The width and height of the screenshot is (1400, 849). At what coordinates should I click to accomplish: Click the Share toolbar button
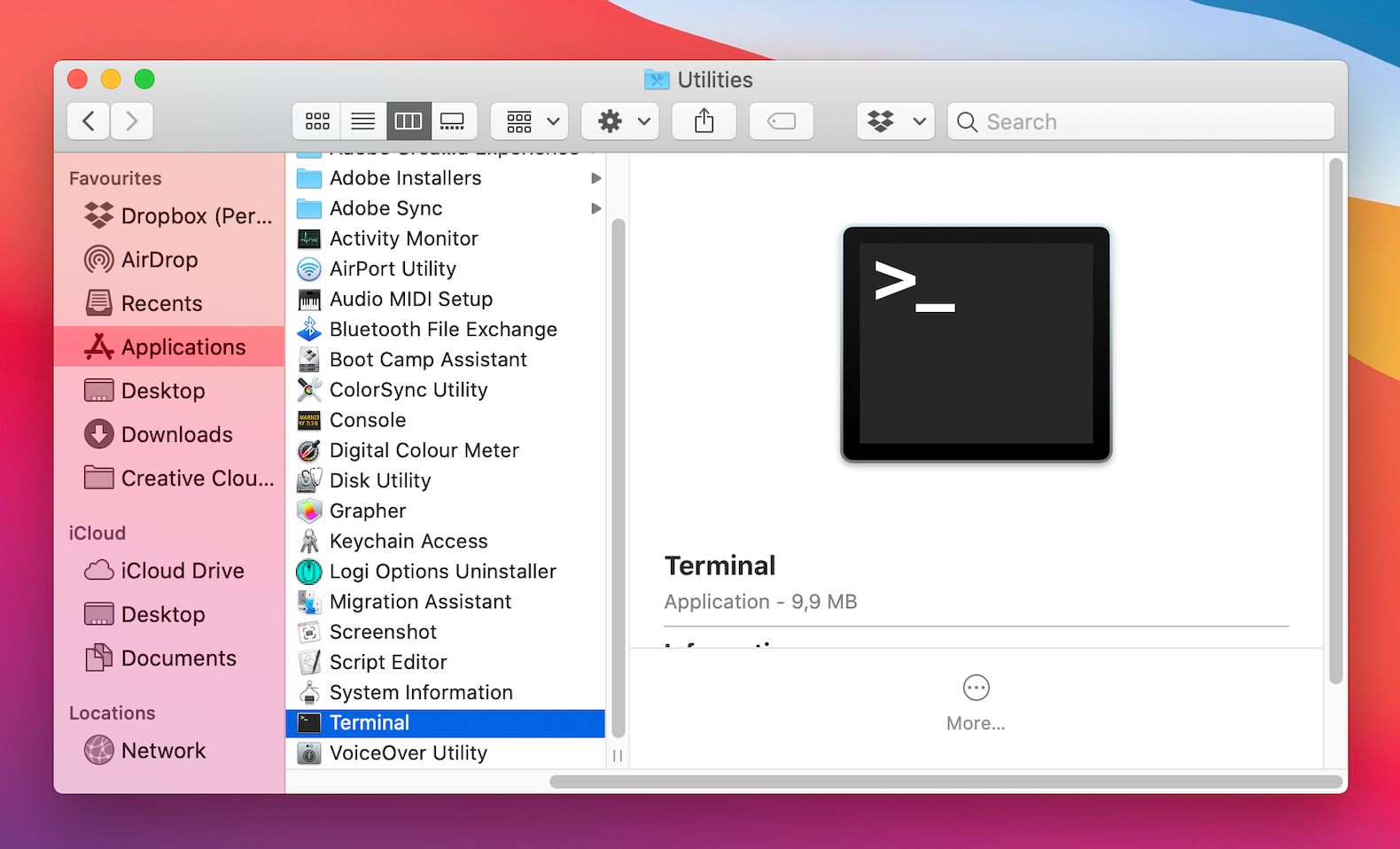pyautogui.click(x=704, y=121)
